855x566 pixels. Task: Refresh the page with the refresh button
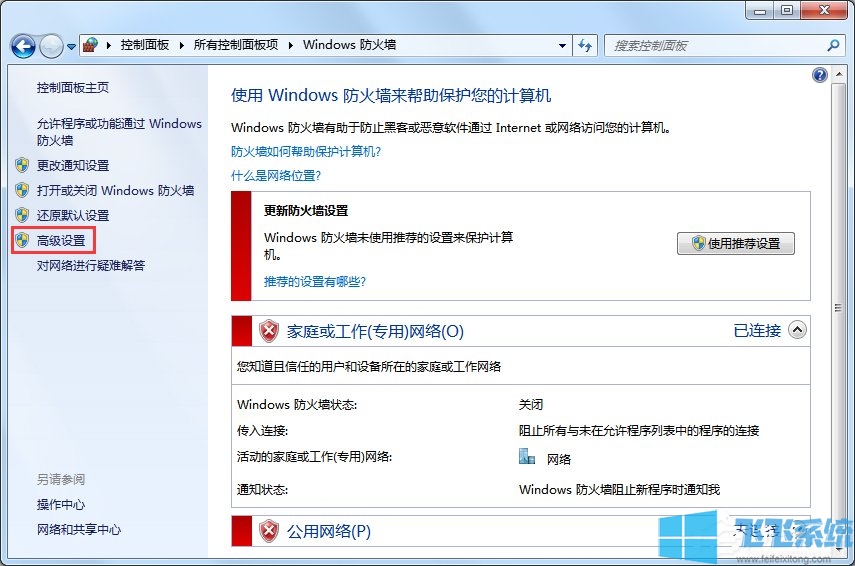click(585, 46)
